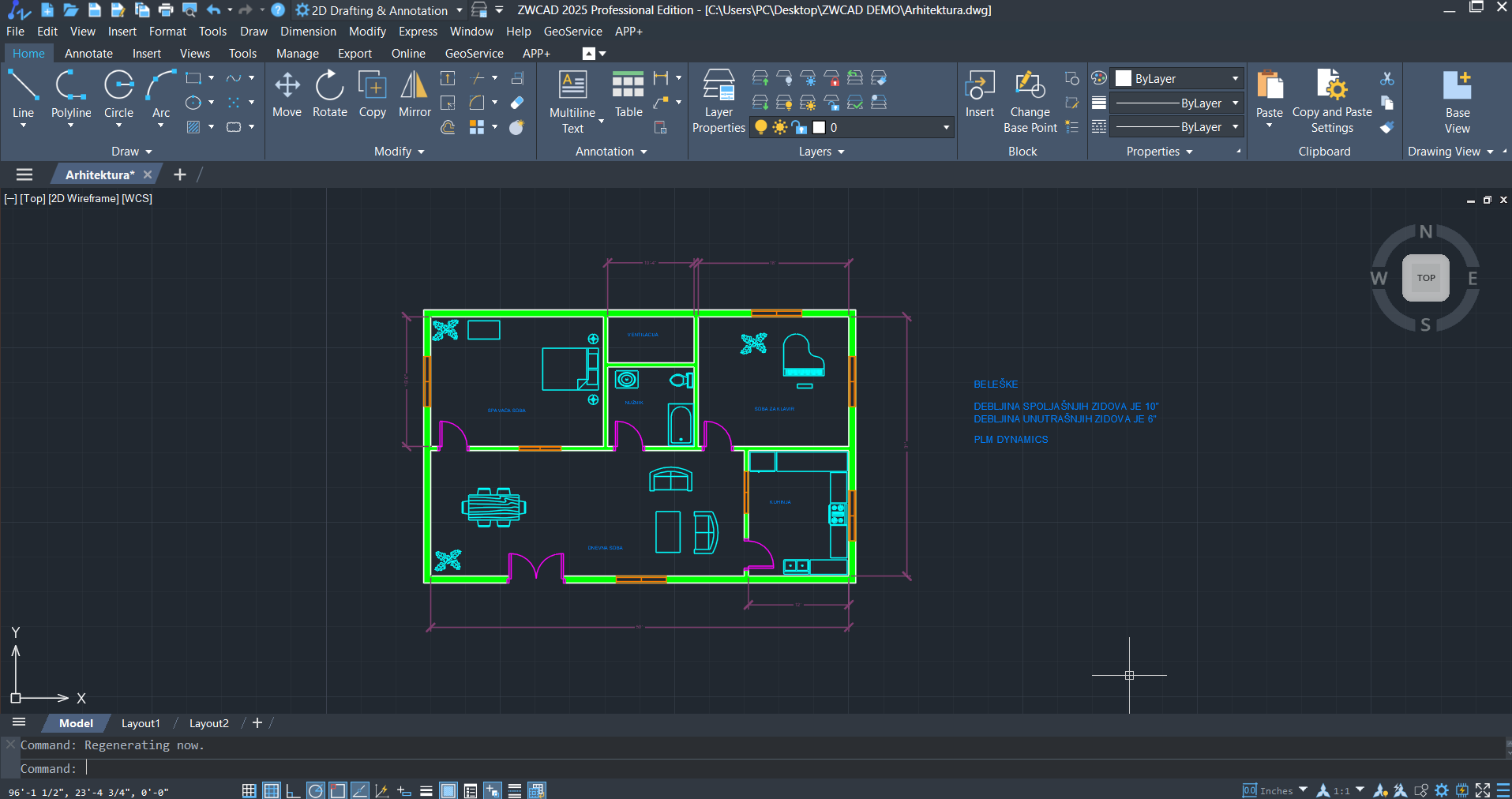Open Layer Properties manager
This screenshot has width=1512, height=799.
718,102
